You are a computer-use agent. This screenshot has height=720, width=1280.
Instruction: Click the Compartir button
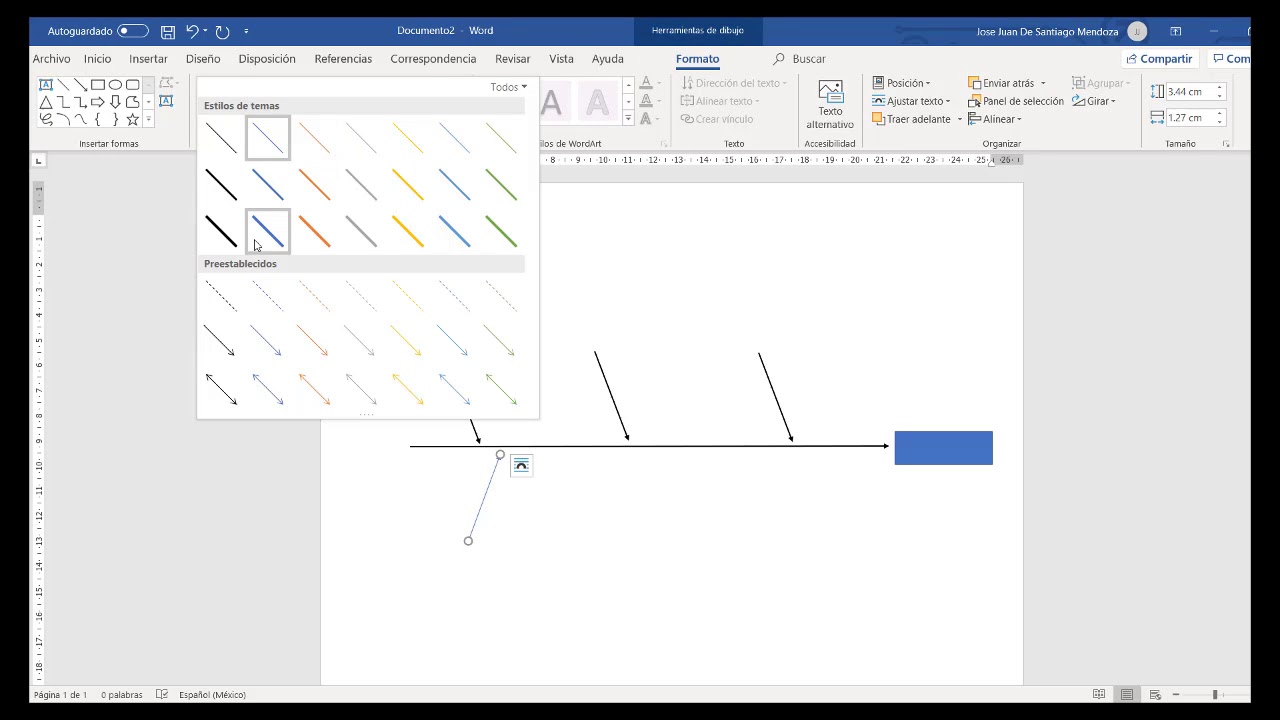click(1159, 59)
